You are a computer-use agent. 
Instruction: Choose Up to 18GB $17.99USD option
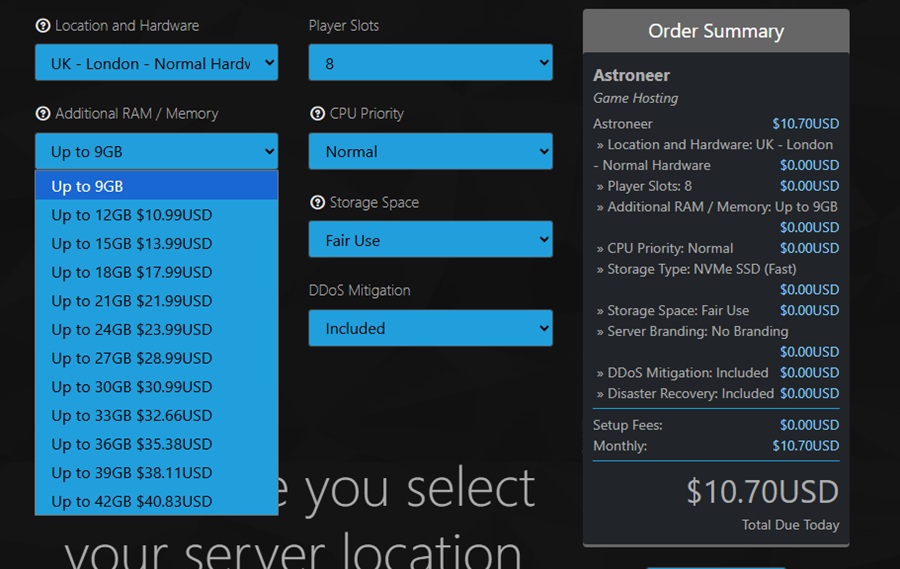point(156,272)
